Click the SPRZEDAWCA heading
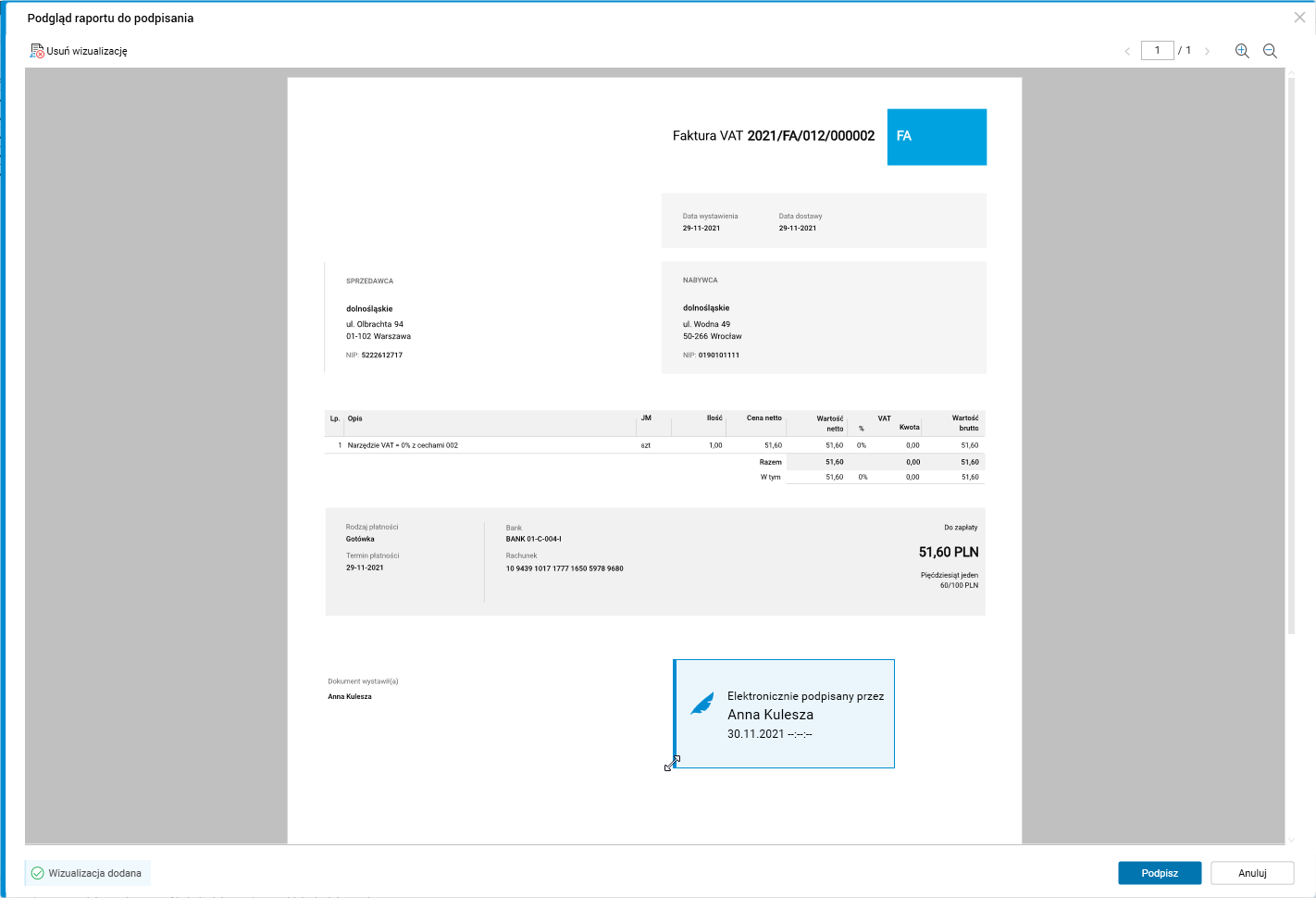This screenshot has height=898, width=1316. 370,281
